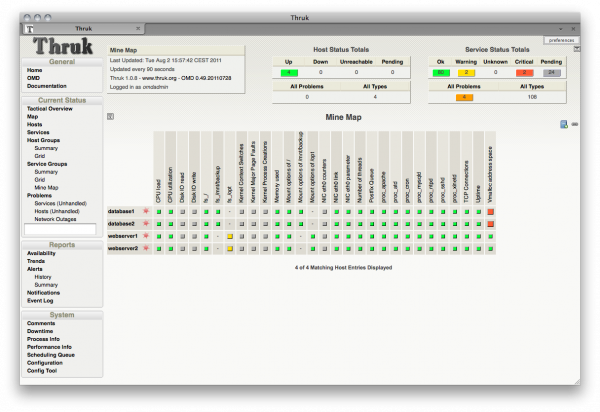Viewport: 600px width, 412px height.
Task: Click the green CPU load square for database2
Action: click(158, 223)
